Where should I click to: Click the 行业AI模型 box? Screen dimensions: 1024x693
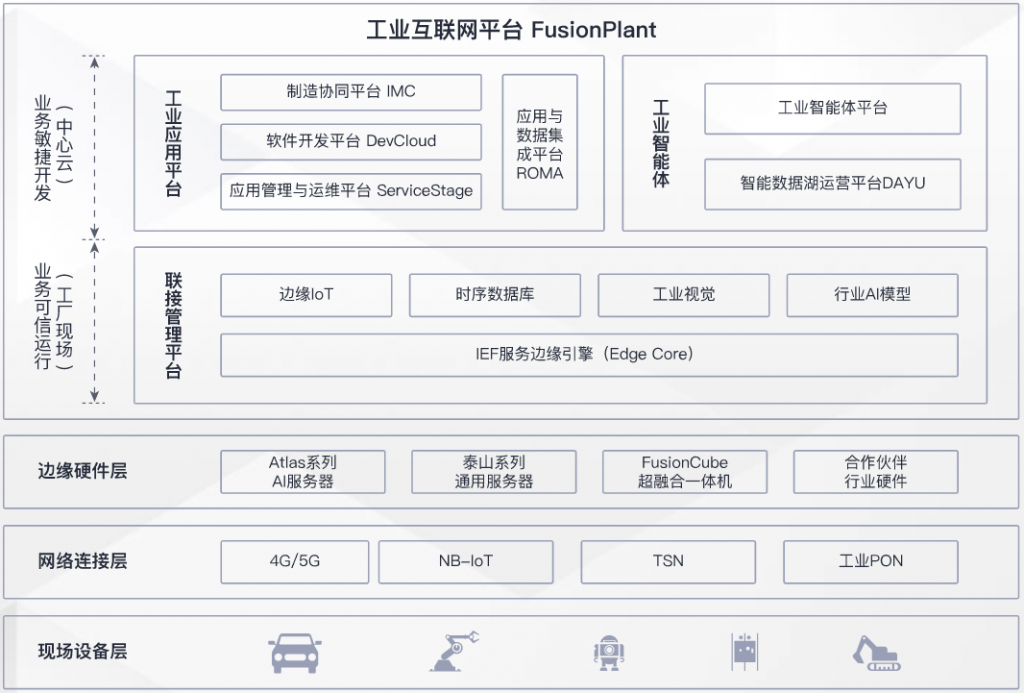coord(872,295)
